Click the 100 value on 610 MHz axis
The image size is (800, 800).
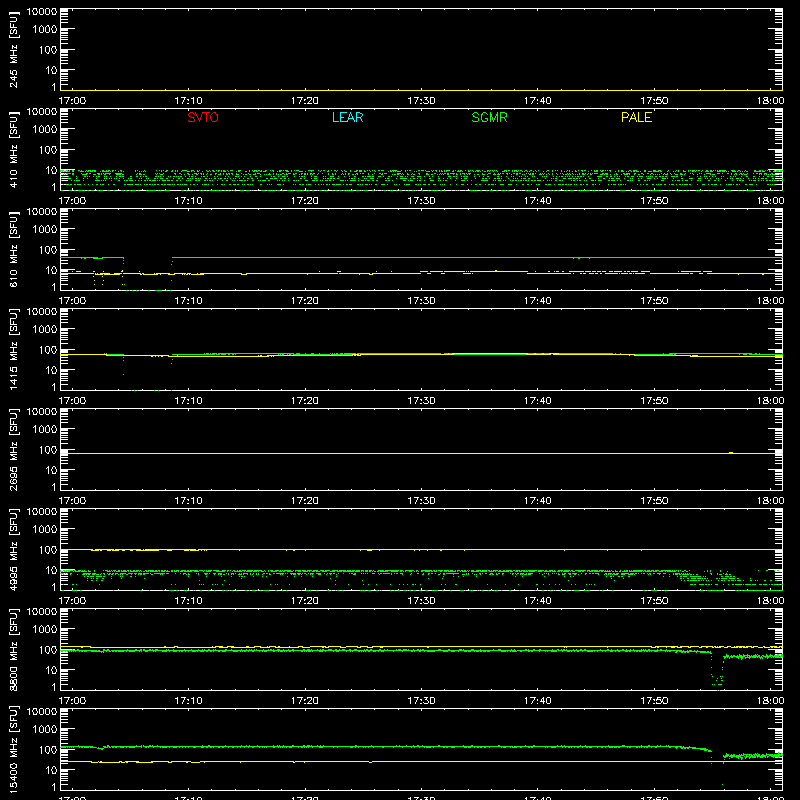coord(48,250)
